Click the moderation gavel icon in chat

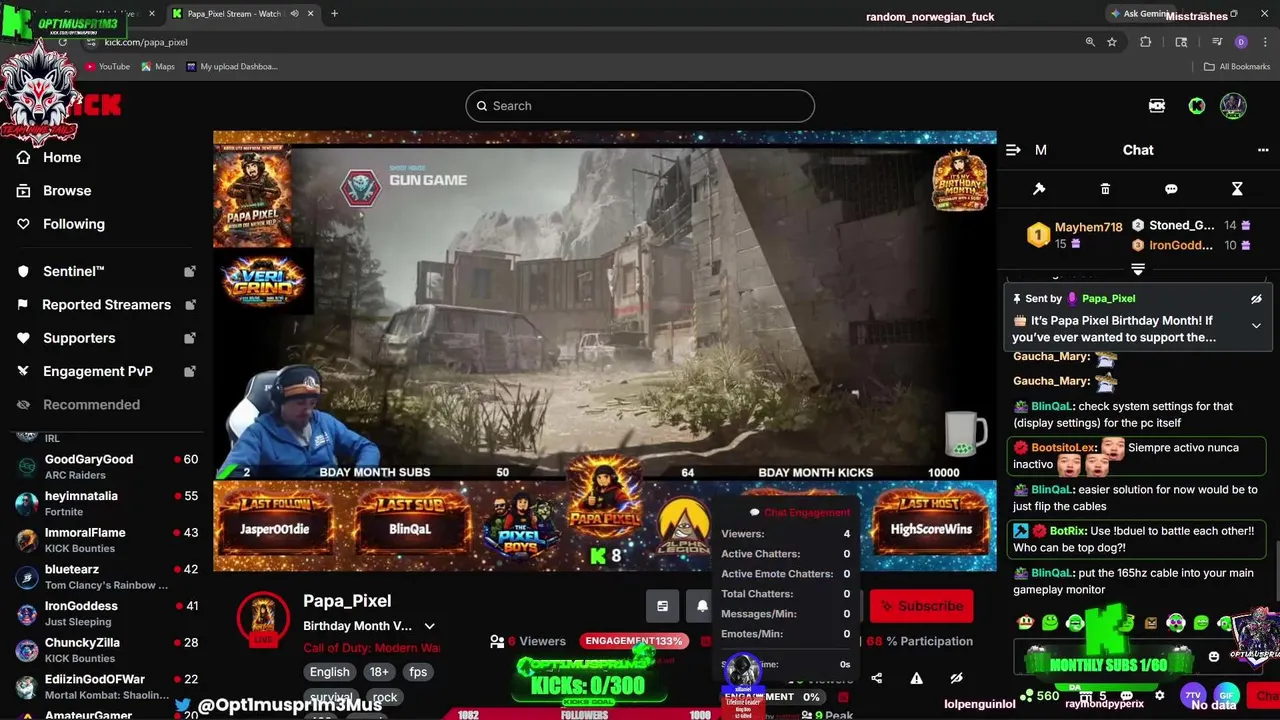point(1039,189)
